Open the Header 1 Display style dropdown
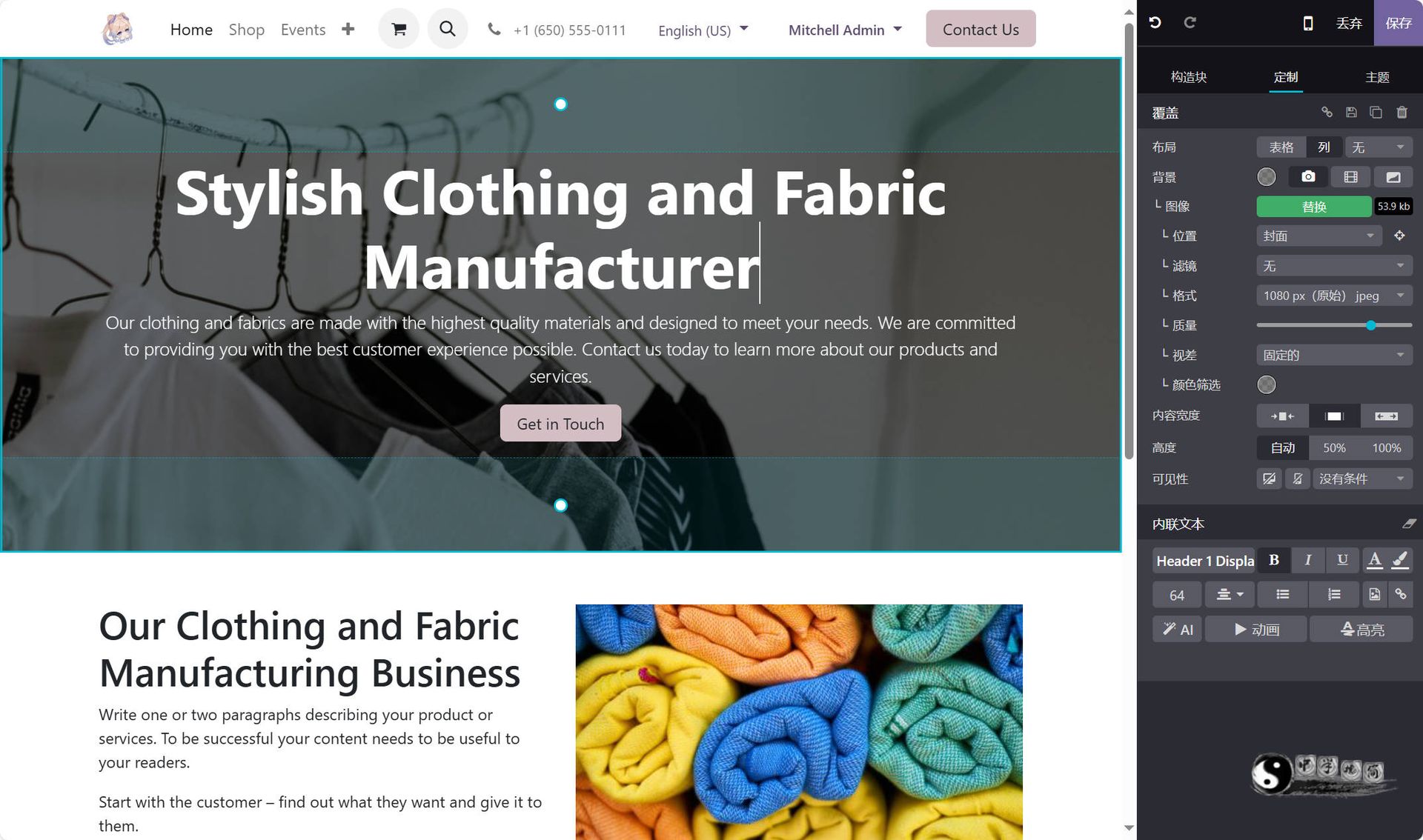 tap(1204, 560)
